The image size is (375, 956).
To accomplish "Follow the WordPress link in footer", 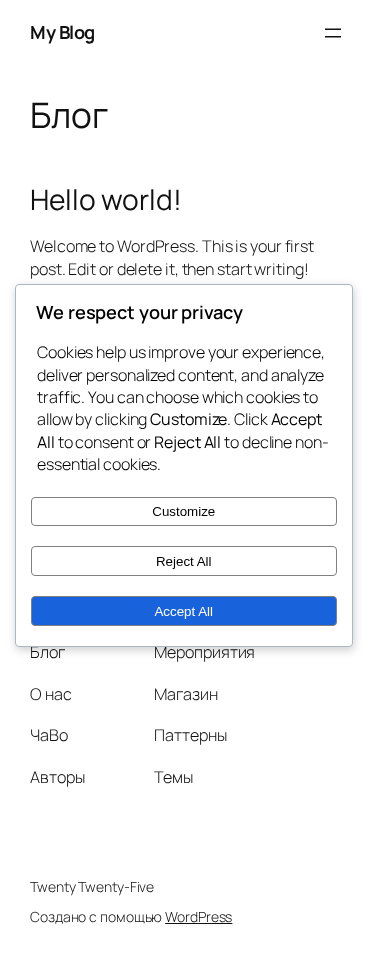I will tap(199, 917).
